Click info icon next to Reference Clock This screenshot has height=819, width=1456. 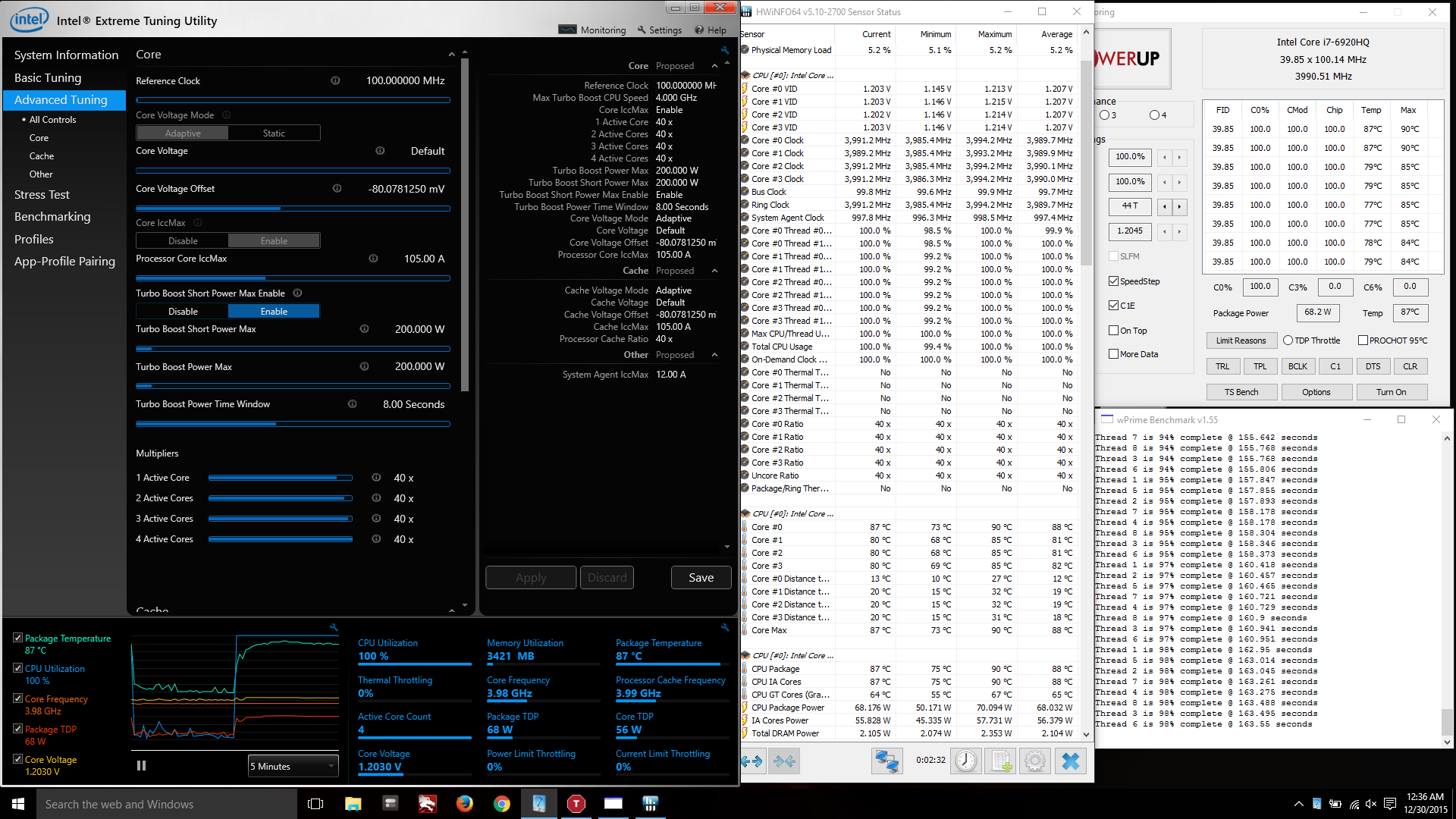coord(335,80)
